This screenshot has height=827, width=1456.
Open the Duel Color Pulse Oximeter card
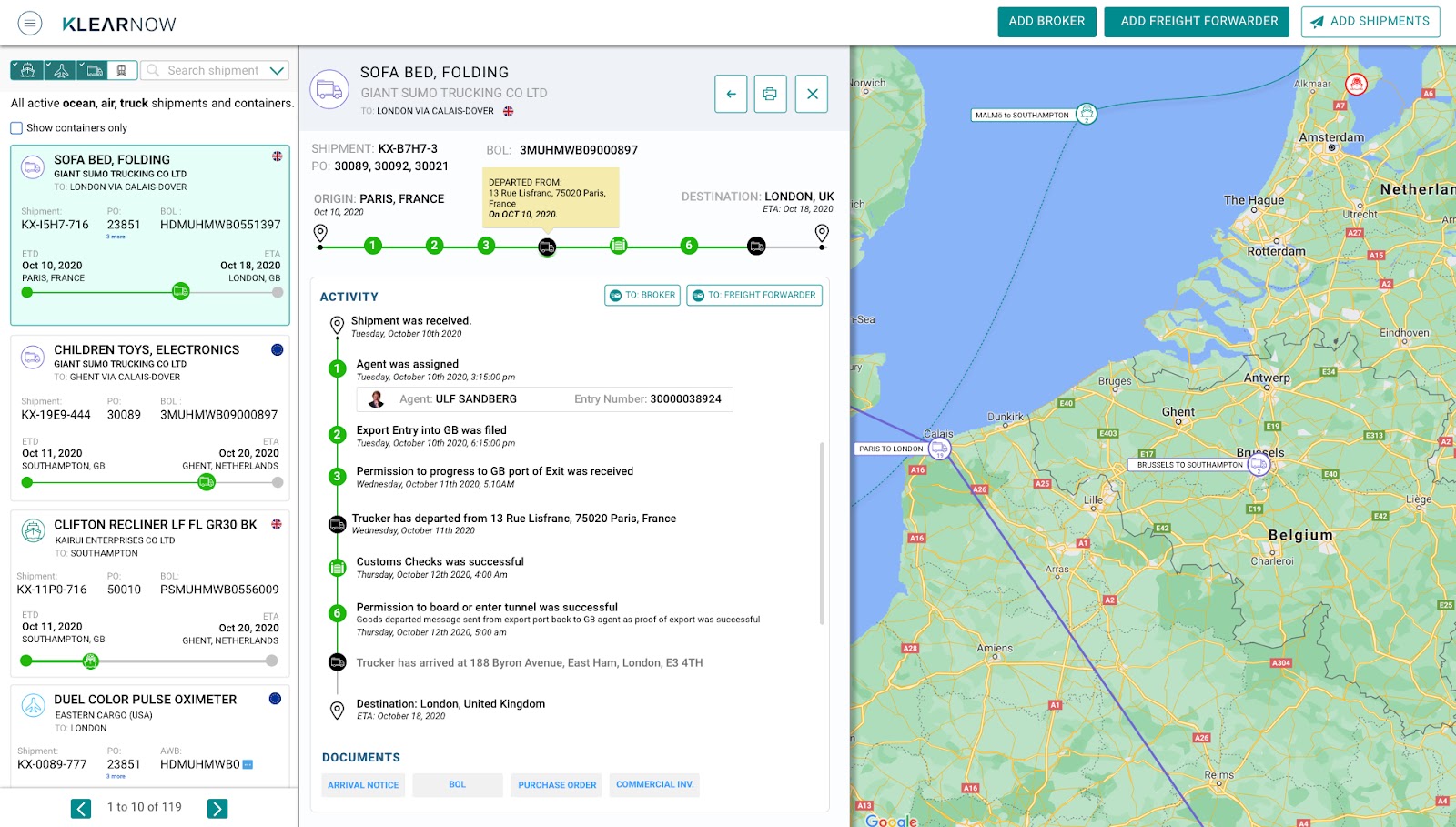150,736
